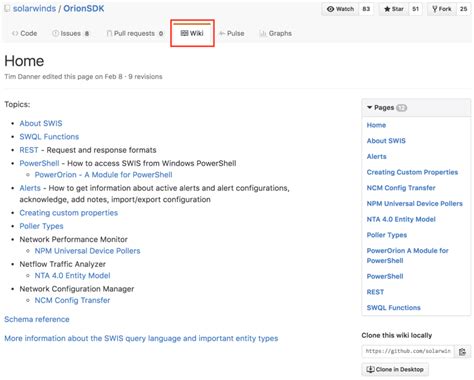The width and height of the screenshot is (474, 380).
Task: Open Poller Types in Pages sidebar
Action: [387, 235]
